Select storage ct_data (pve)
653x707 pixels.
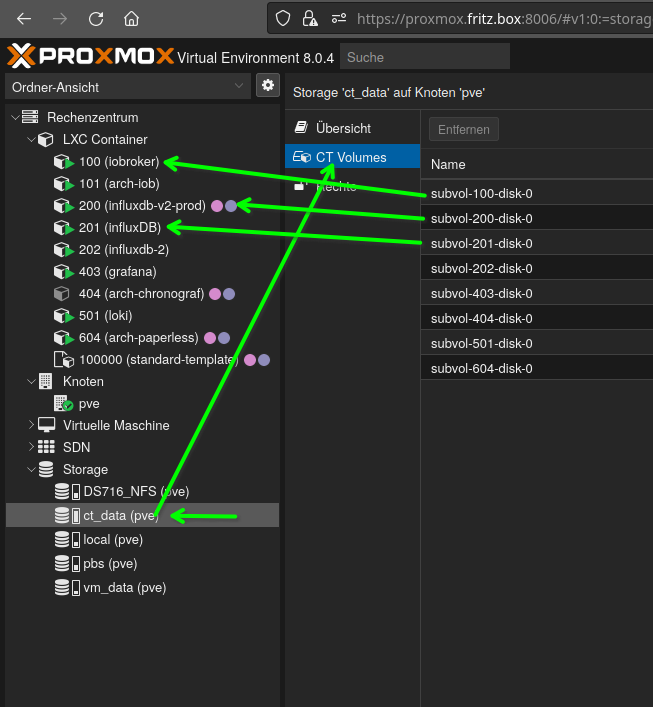[142, 515]
